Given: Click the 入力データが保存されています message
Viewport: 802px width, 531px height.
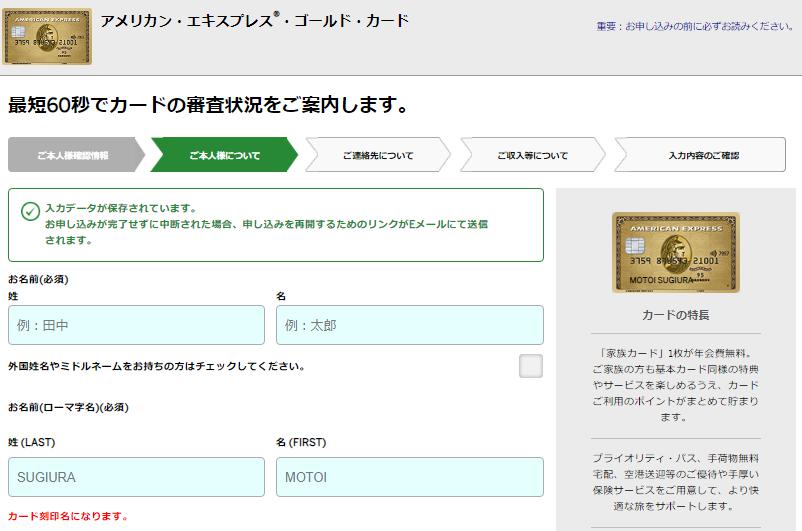Looking at the screenshot, I should tap(121, 208).
